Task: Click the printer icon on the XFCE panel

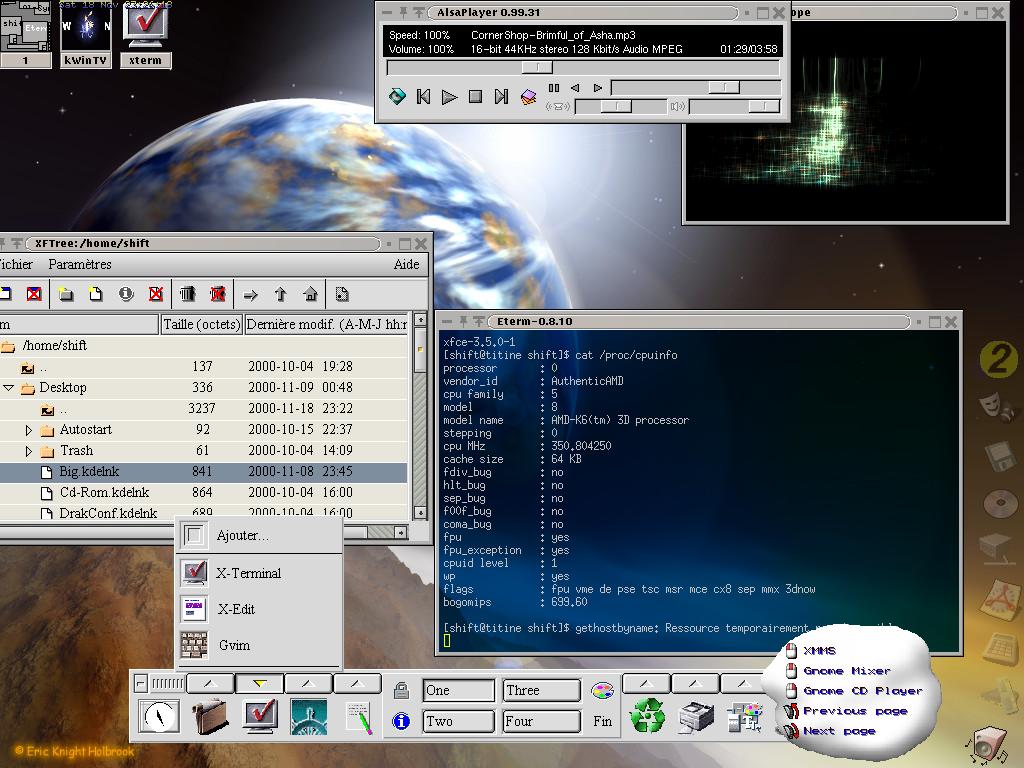Action: pyautogui.click(x=696, y=716)
